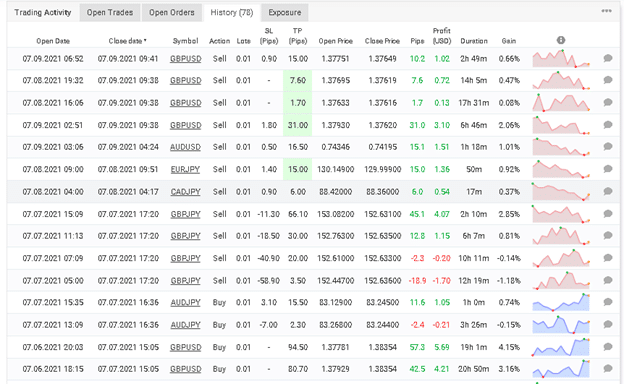This screenshot has height=384, width=624.
Task: Click gain value 4.15%
Action: [509, 347]
